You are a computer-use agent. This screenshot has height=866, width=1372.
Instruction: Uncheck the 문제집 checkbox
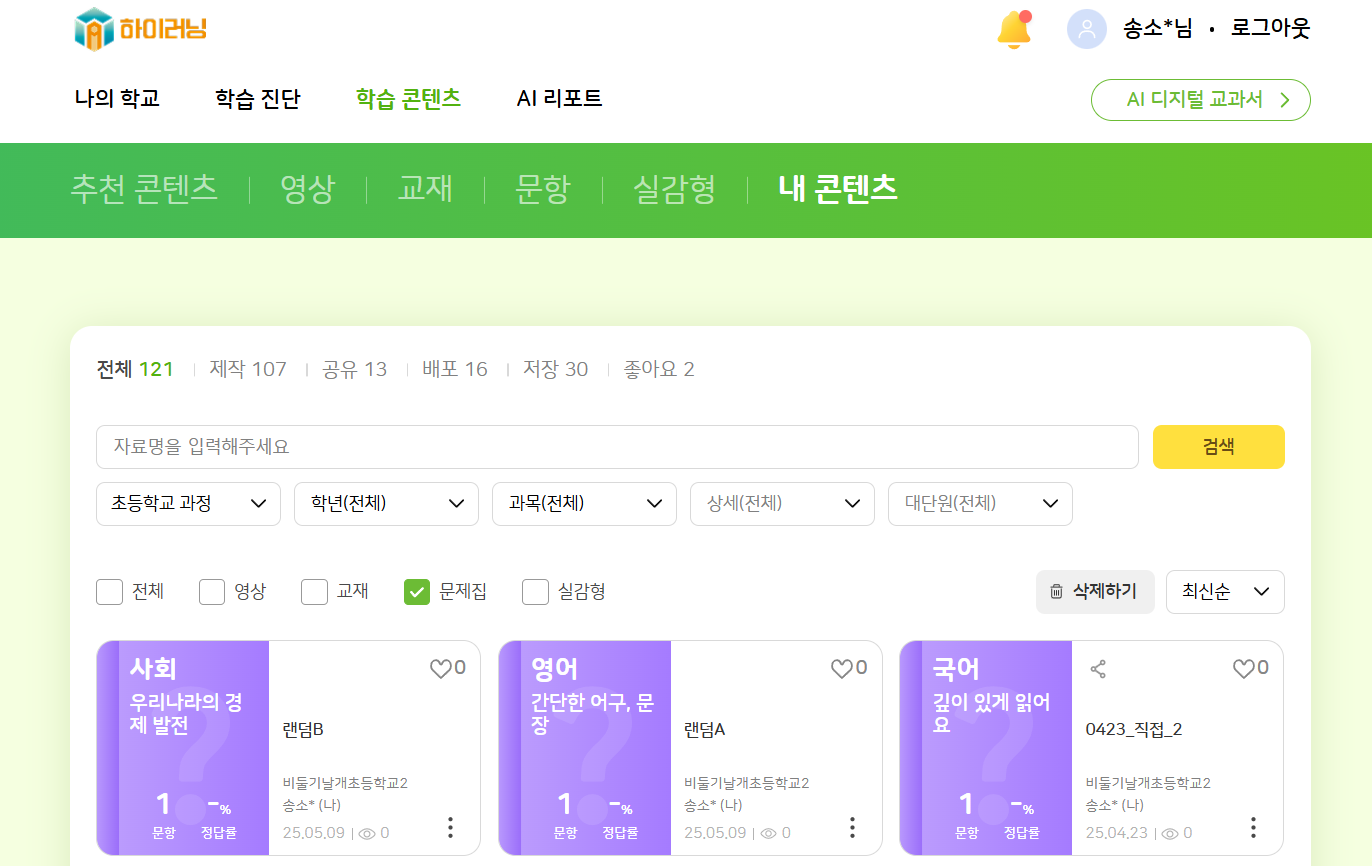point(417,592)
